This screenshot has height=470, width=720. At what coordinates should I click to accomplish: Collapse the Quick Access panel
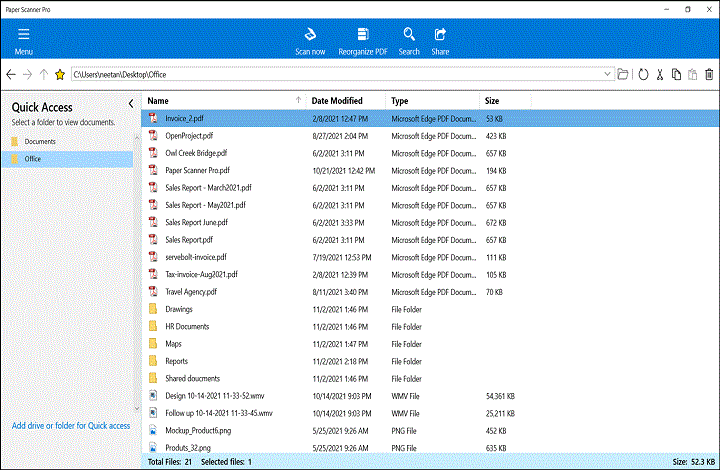(131, 104)
